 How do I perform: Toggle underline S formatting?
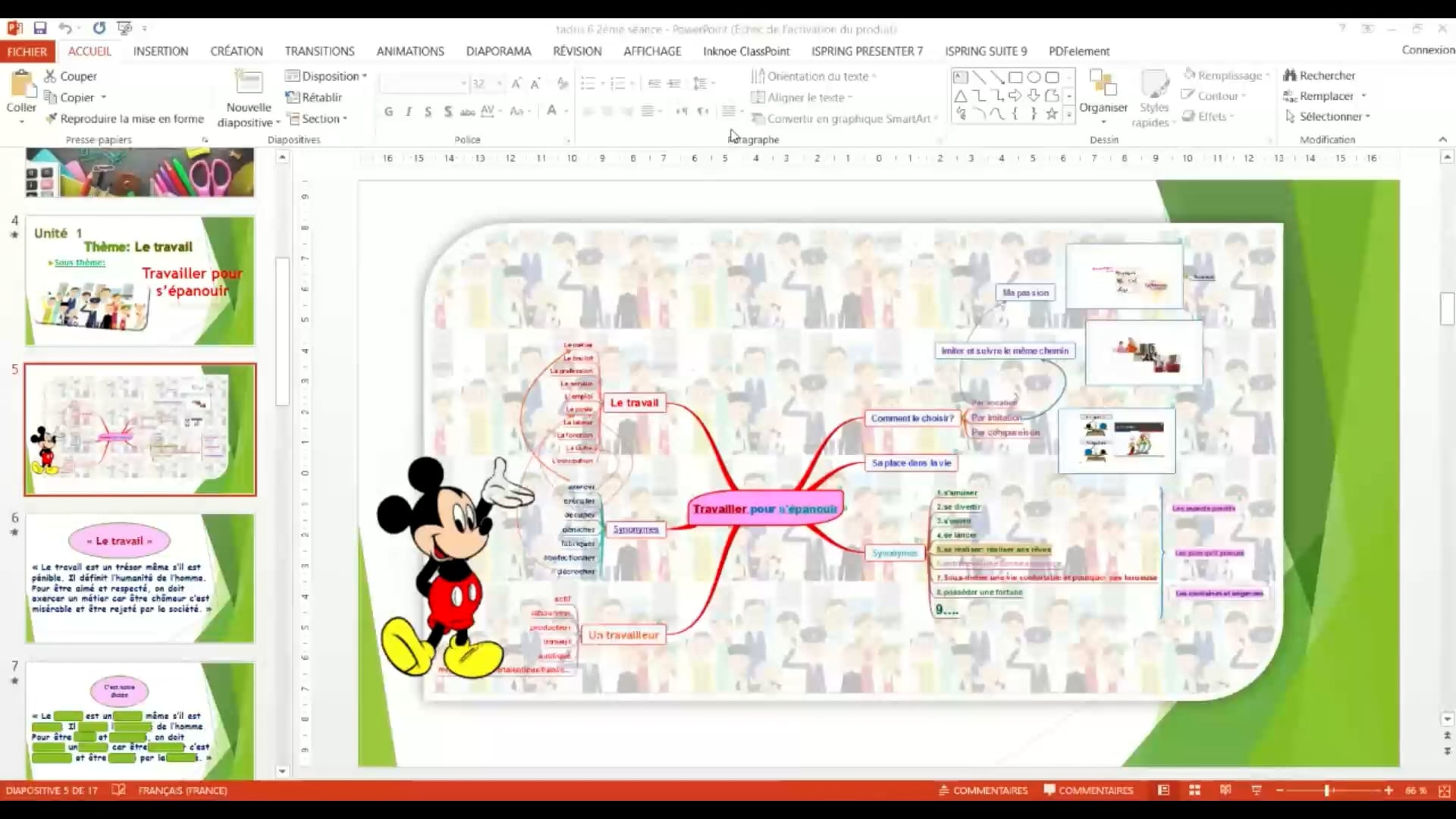tap(428, 111)
